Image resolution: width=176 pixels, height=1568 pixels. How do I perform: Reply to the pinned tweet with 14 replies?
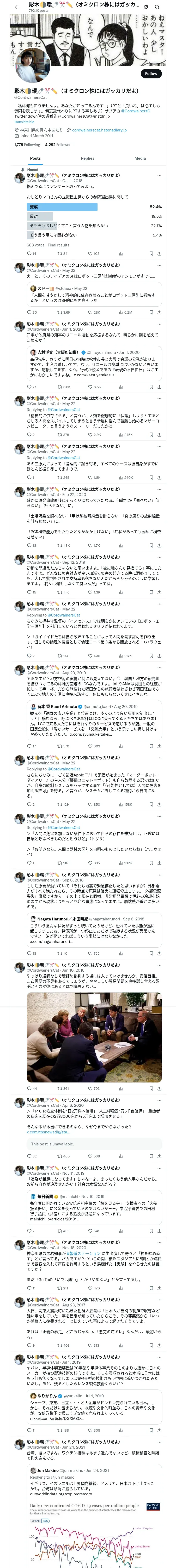pyautogui.click(x=32, y=253)
